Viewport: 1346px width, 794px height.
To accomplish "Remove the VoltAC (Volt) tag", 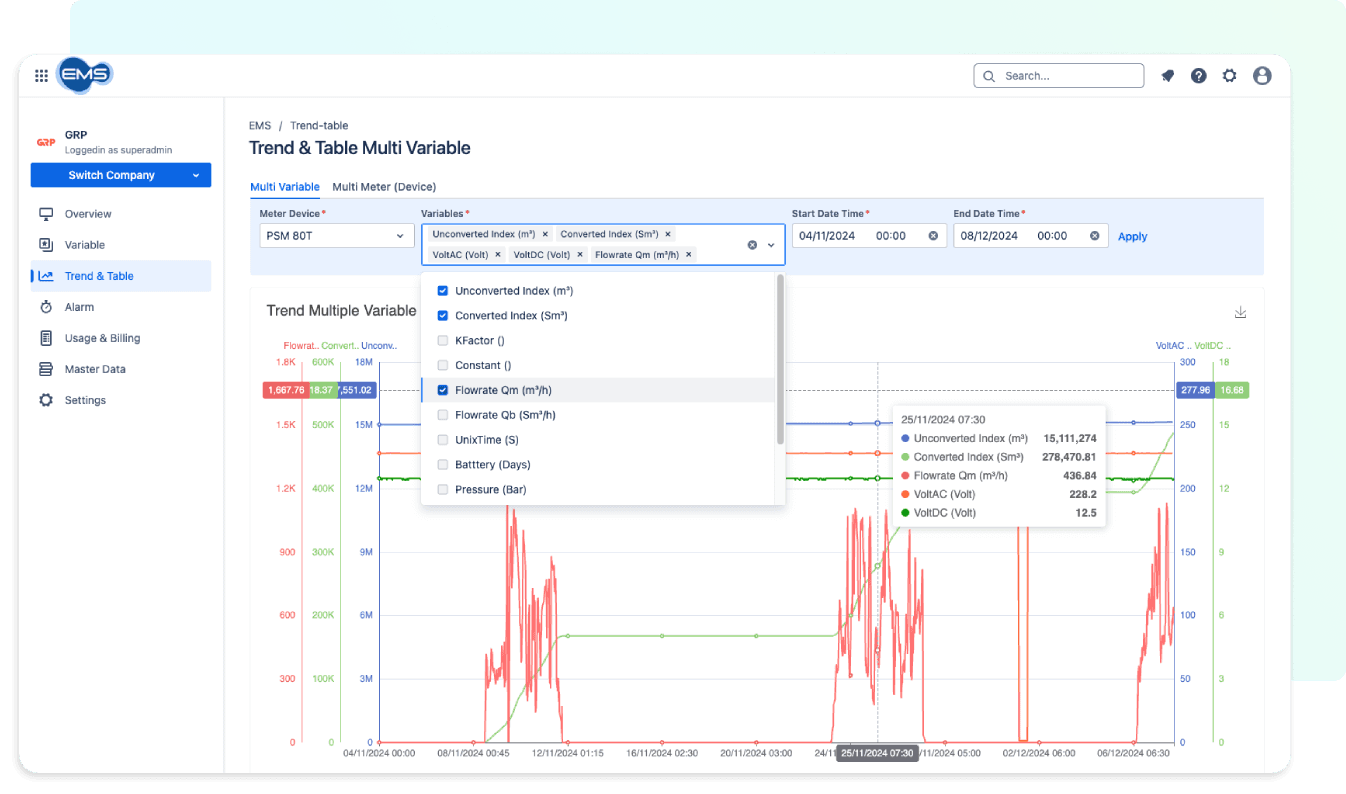I will [498, 255].
